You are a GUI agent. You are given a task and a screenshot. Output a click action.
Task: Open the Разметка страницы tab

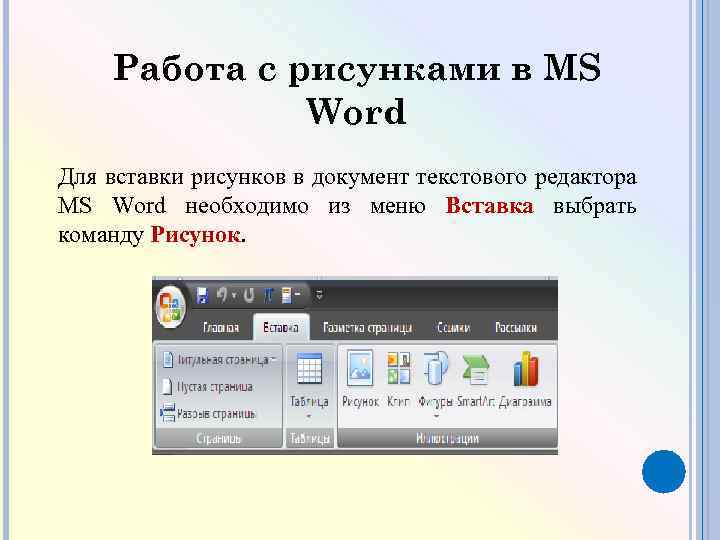pyautogui.click(x=367, y=327)
